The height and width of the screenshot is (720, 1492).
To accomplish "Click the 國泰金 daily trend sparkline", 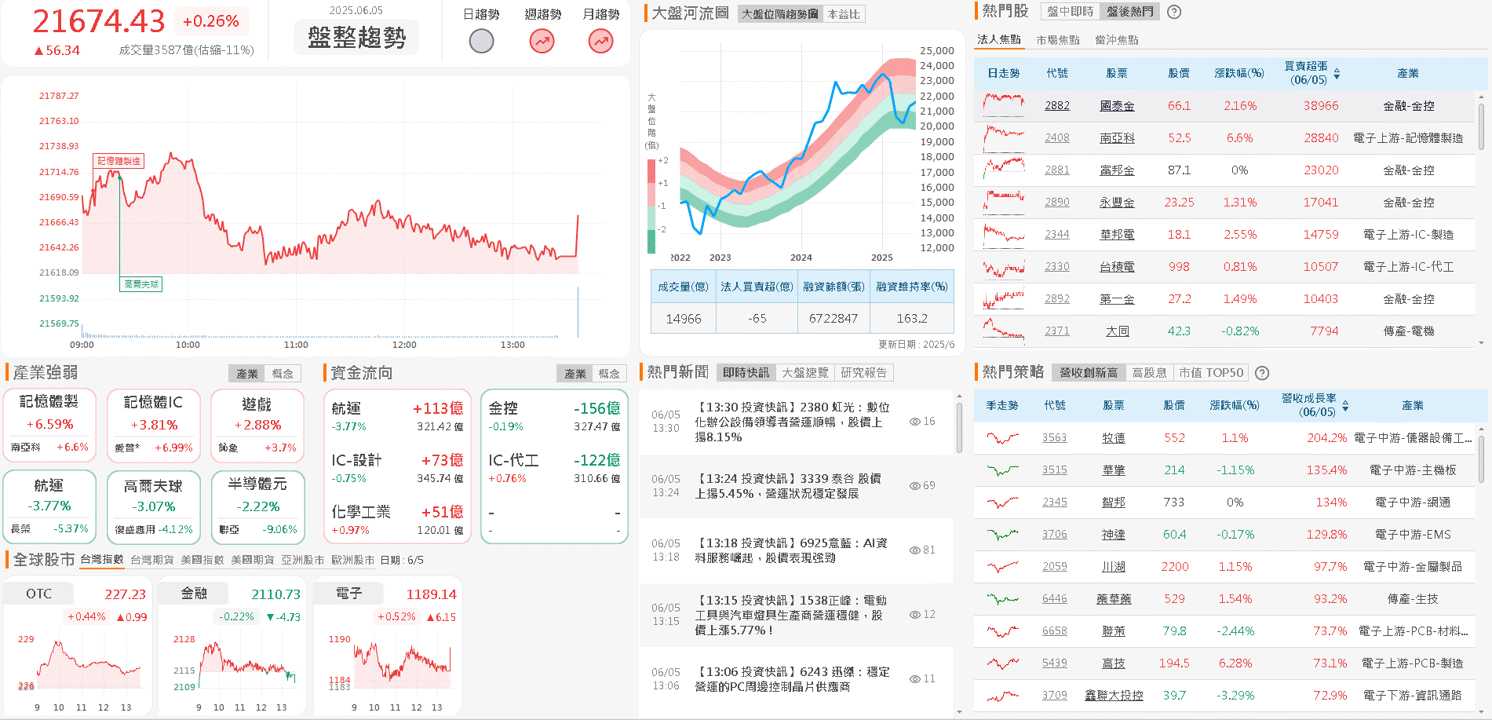I will coord(1003,104).
